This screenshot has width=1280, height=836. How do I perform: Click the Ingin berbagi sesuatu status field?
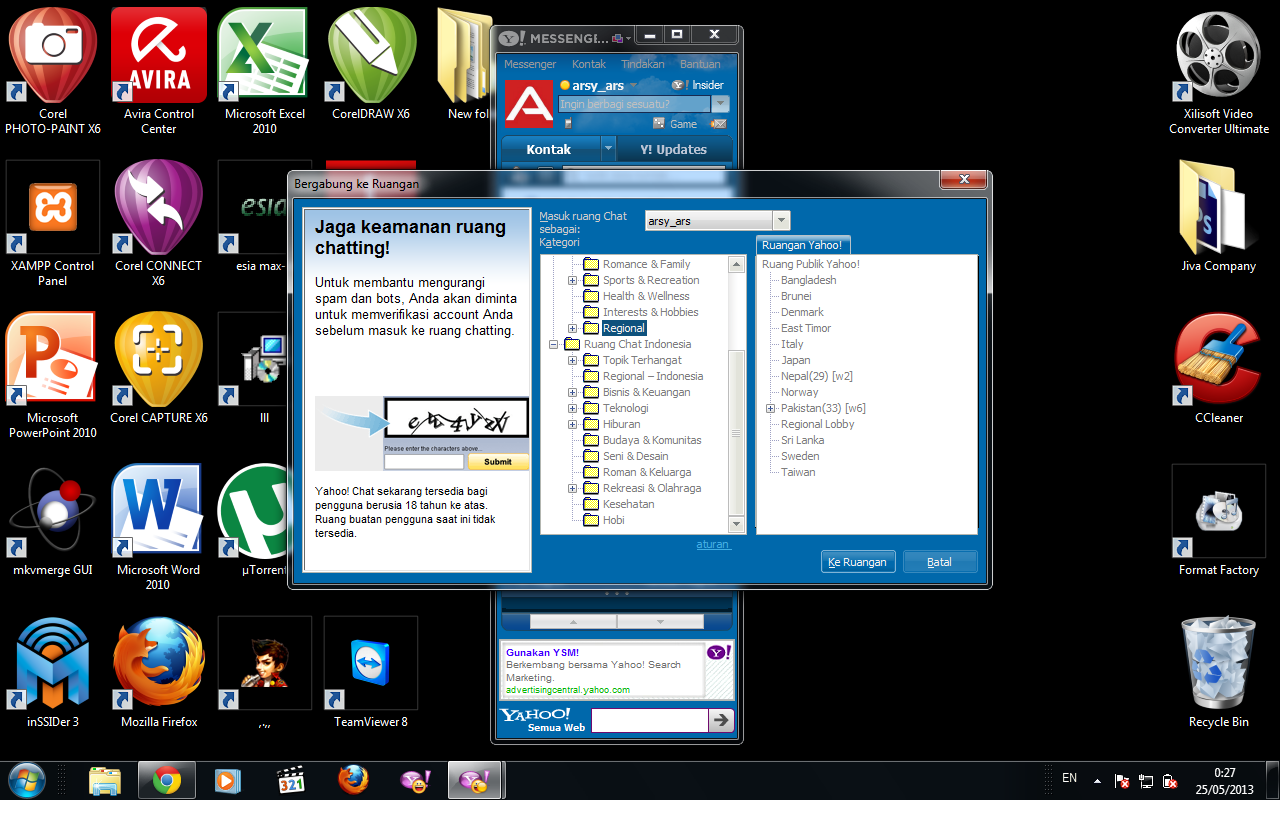(634, 104)
